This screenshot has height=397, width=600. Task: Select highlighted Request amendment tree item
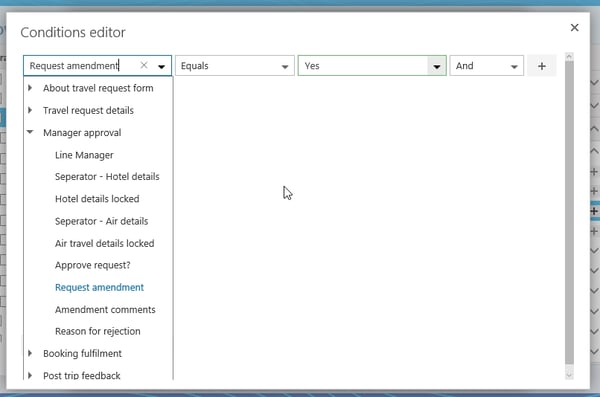pos(99,288)
